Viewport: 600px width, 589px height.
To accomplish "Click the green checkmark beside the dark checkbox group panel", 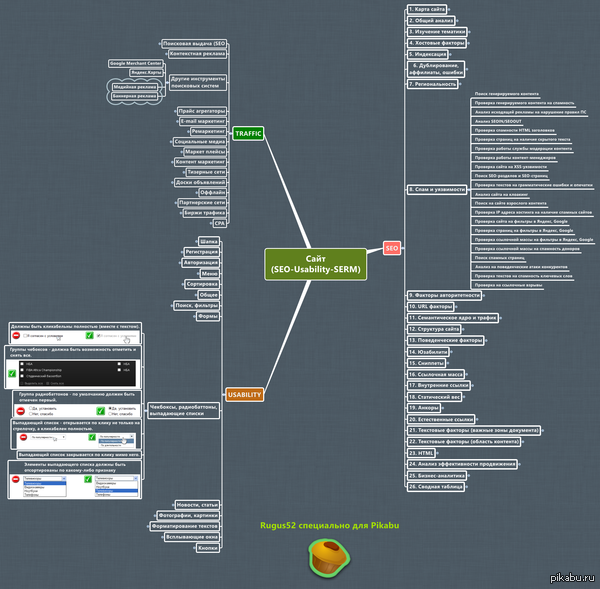I will coord(13,373).
